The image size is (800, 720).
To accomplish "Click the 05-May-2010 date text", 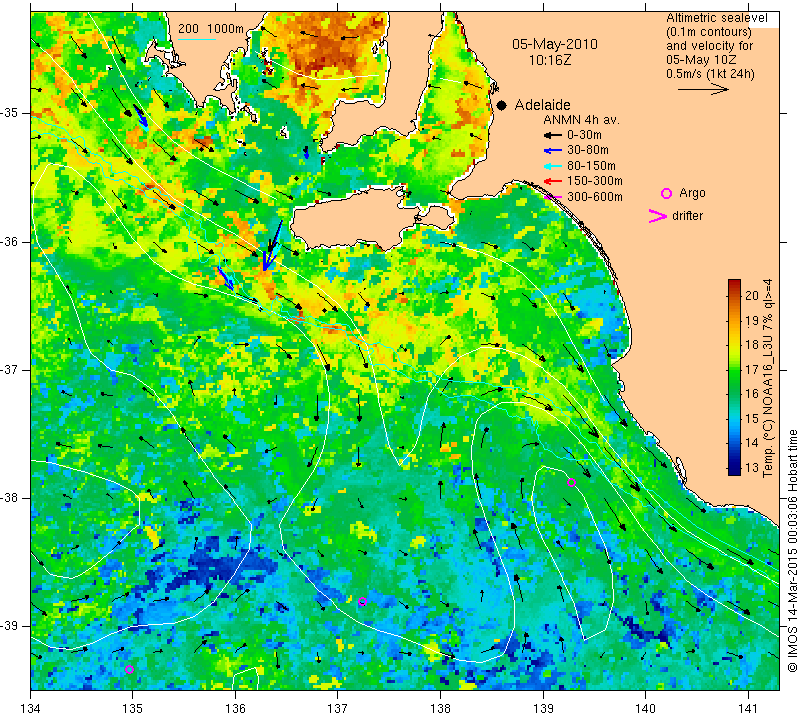I will 555,44.
